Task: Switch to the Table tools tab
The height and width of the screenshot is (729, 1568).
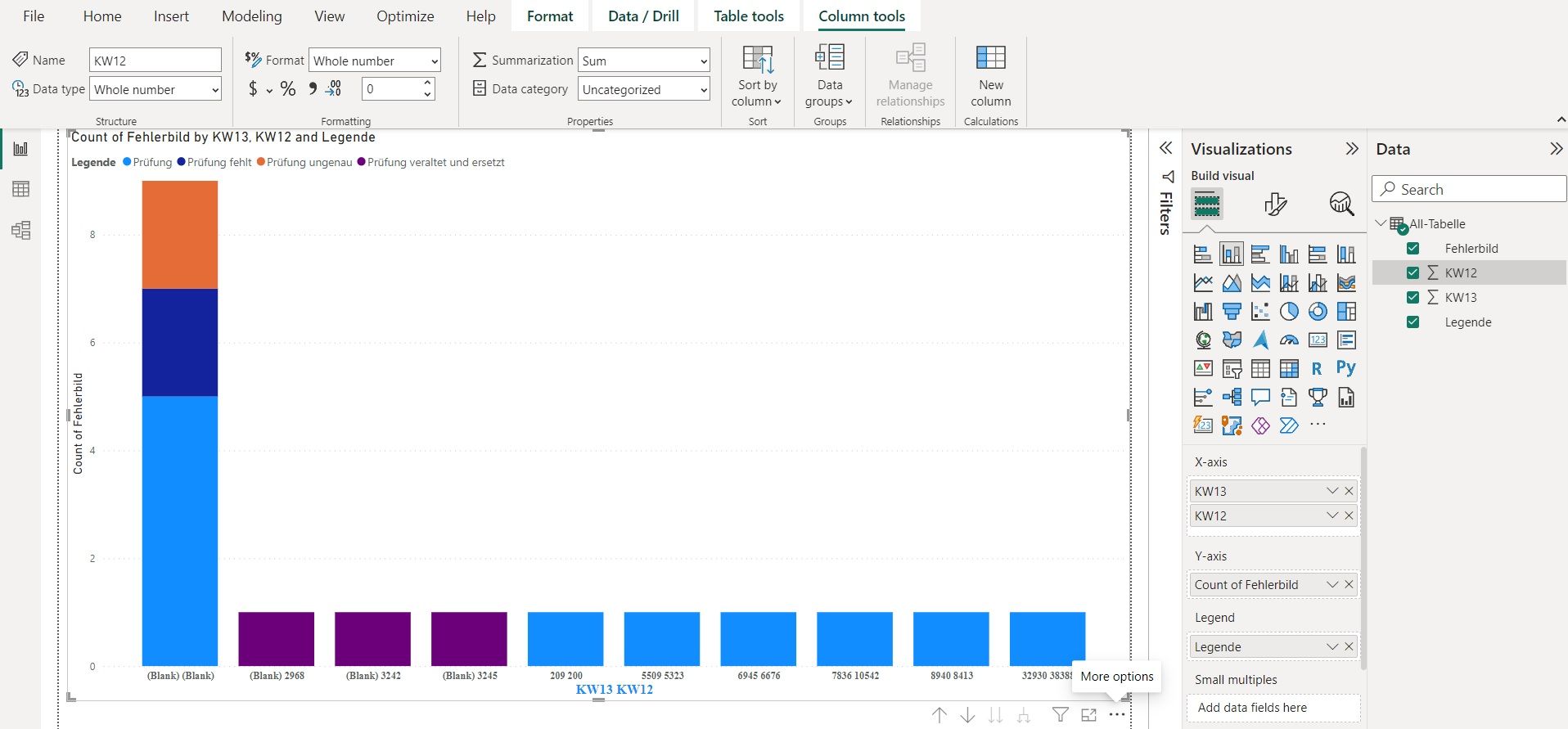Action: 749,16
